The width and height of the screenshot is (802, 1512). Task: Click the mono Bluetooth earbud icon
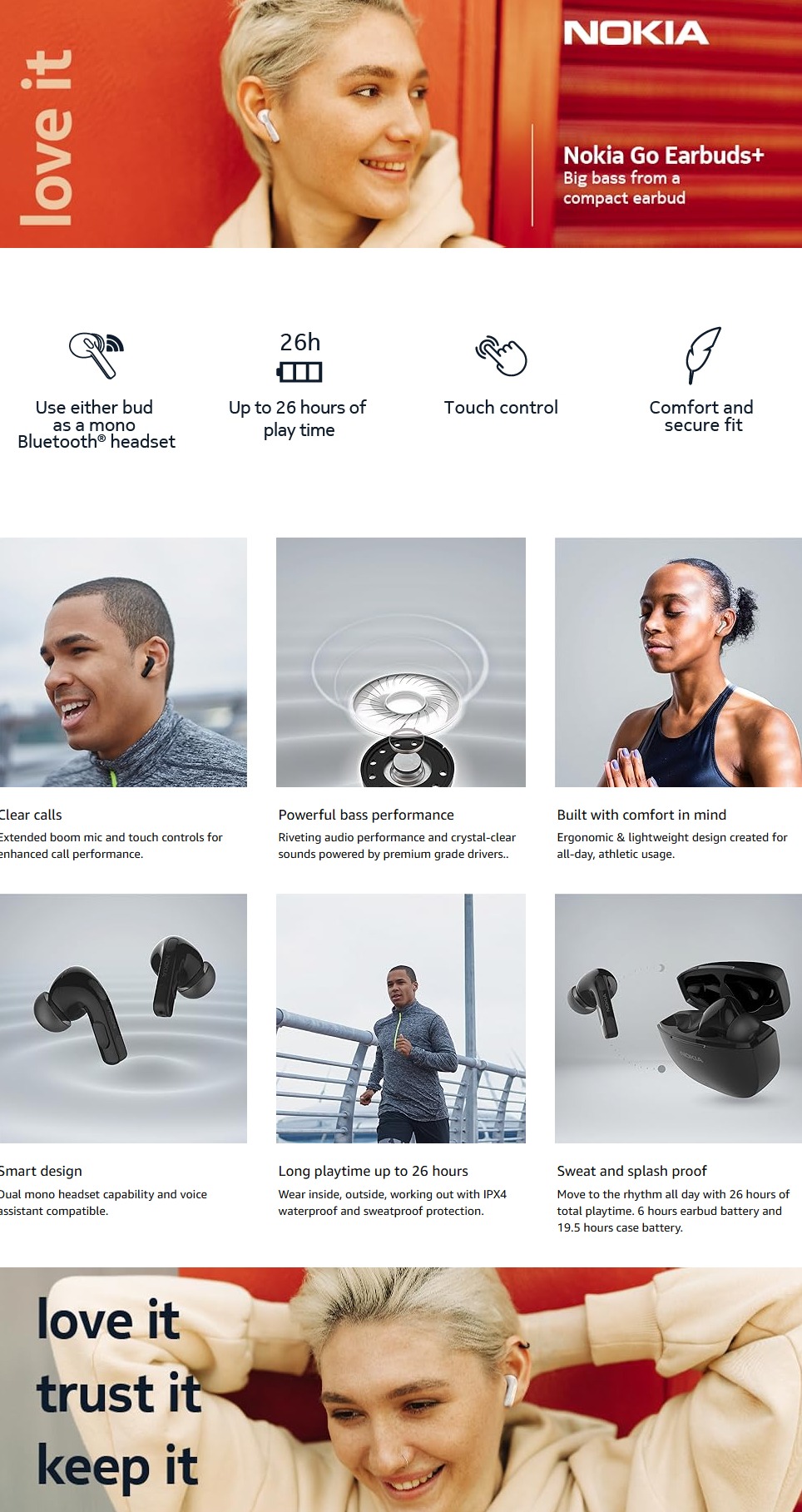(x=96, y=354)
